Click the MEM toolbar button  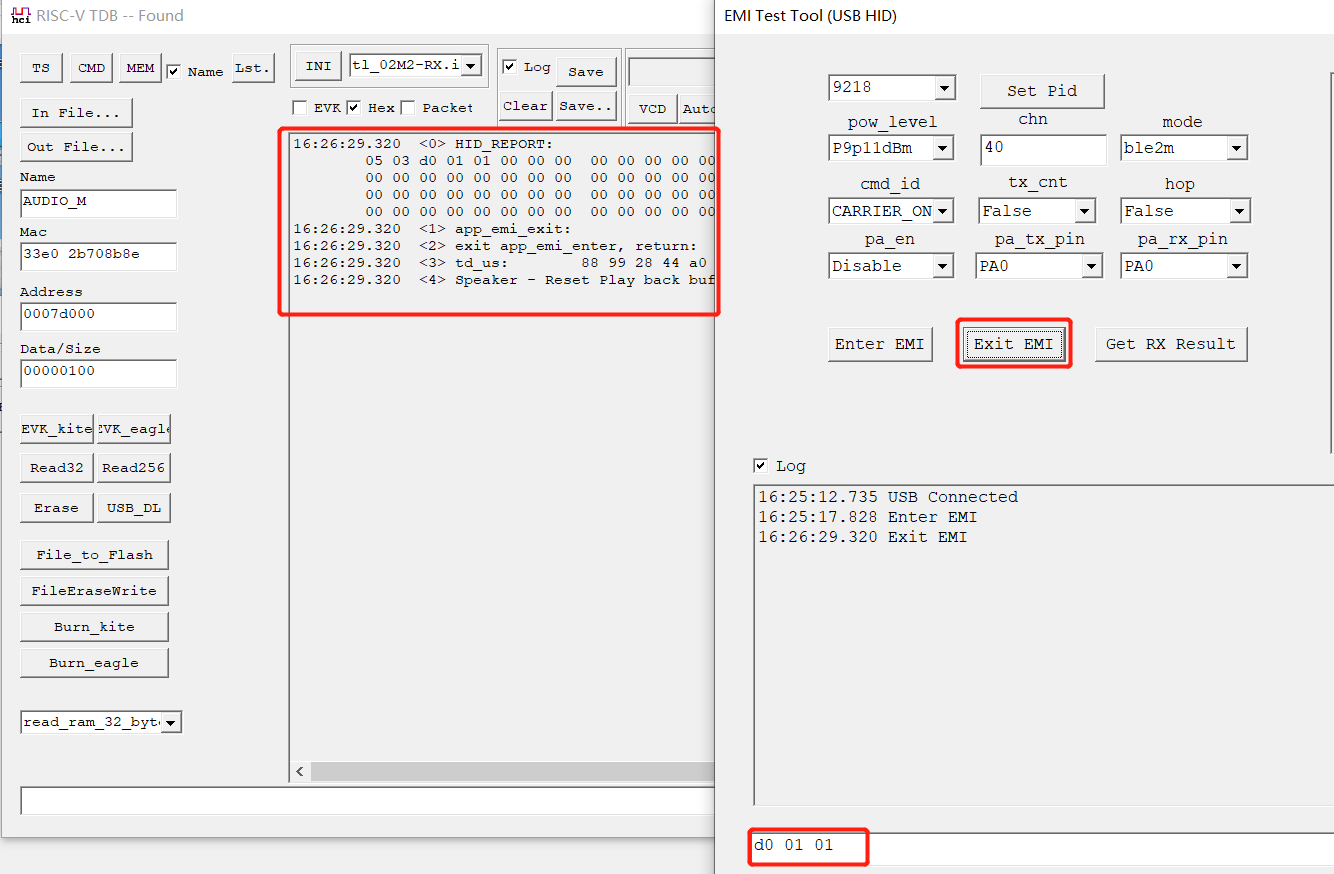coord(140,68)
